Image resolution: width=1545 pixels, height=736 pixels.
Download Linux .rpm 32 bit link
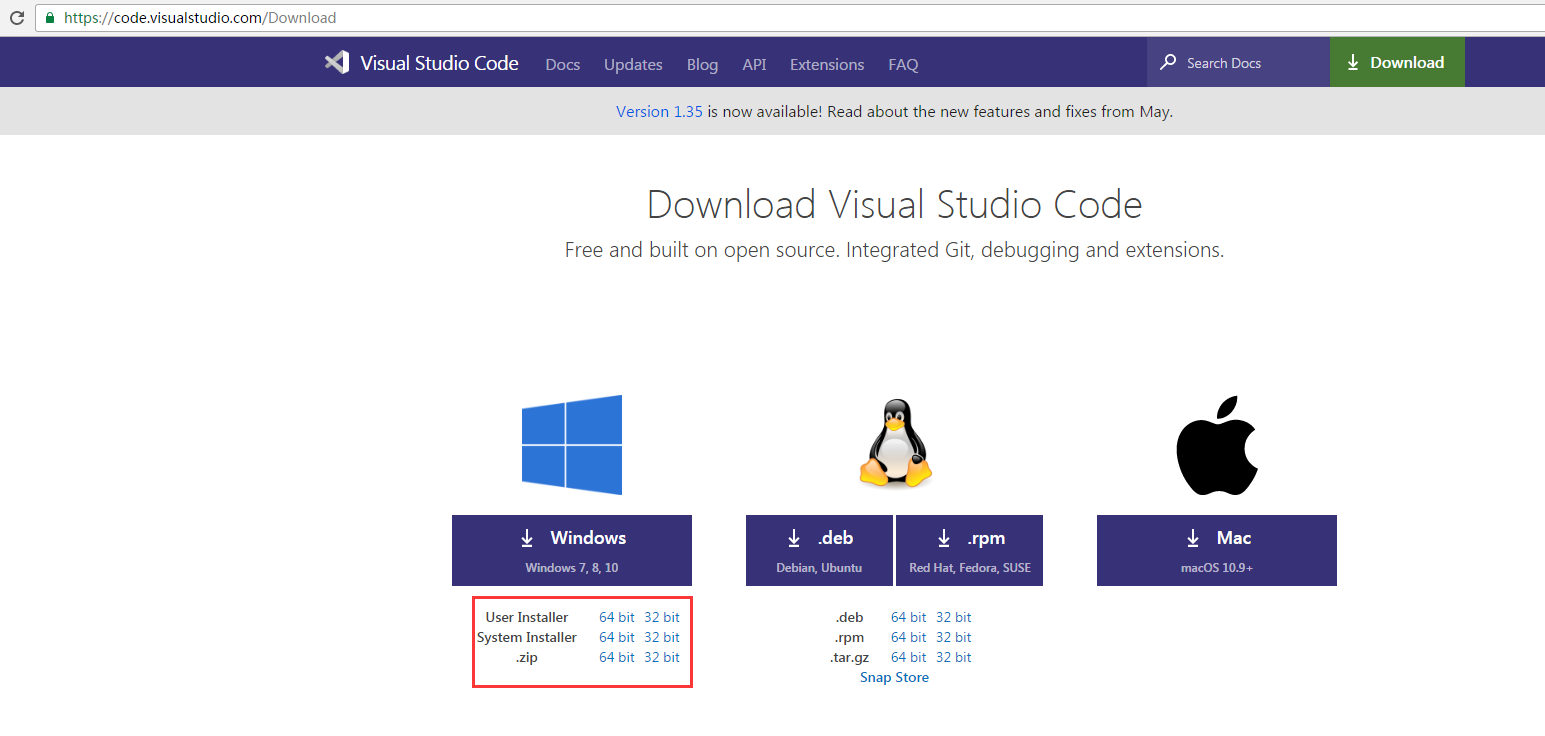click(954, 637)
